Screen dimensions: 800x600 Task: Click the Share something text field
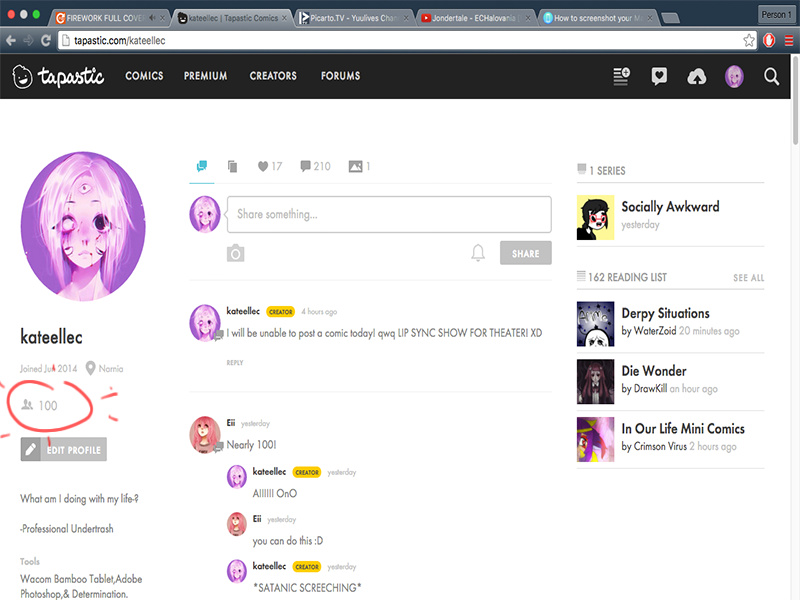tap(390, 214)
